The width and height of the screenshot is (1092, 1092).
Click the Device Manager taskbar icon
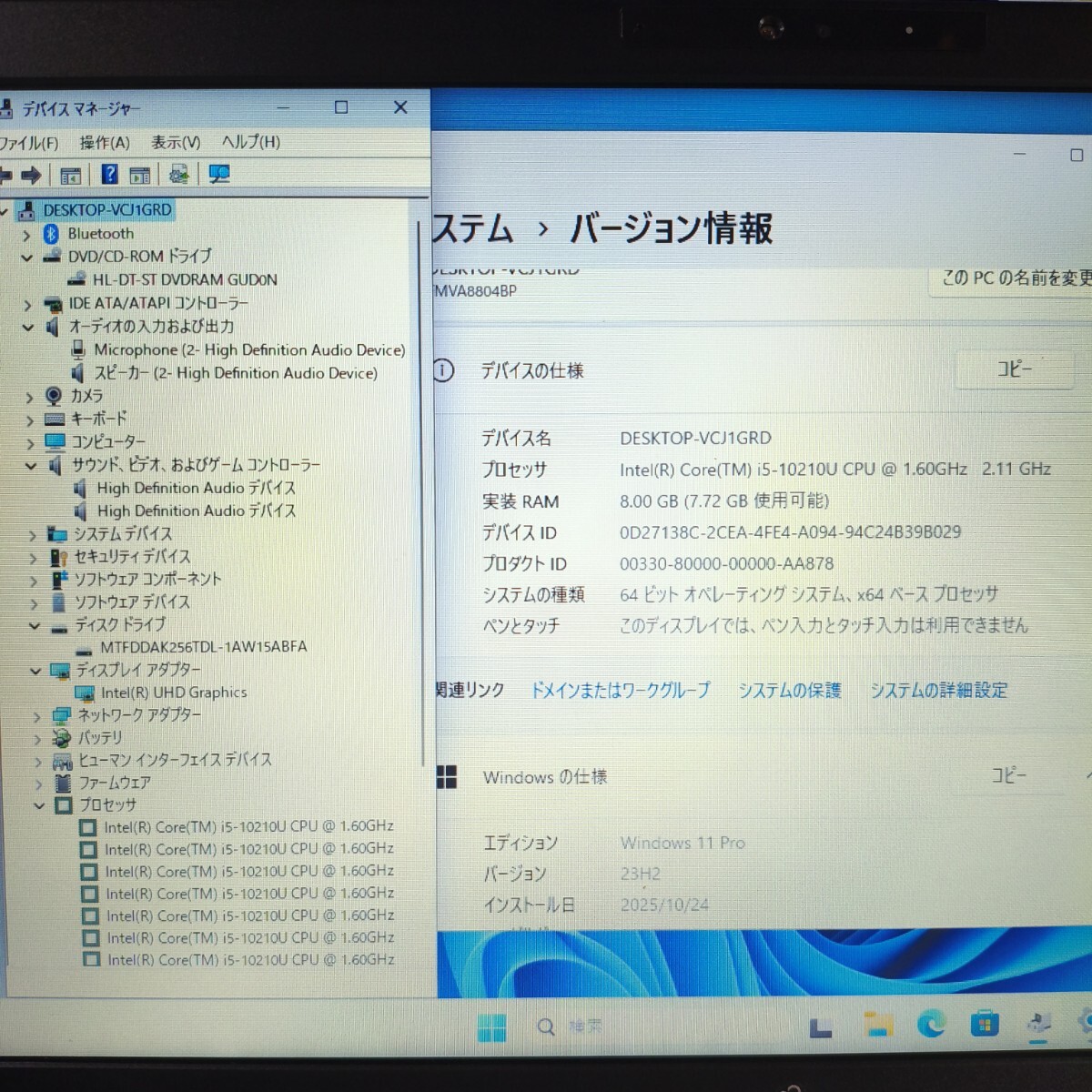click(1038, 1025)
